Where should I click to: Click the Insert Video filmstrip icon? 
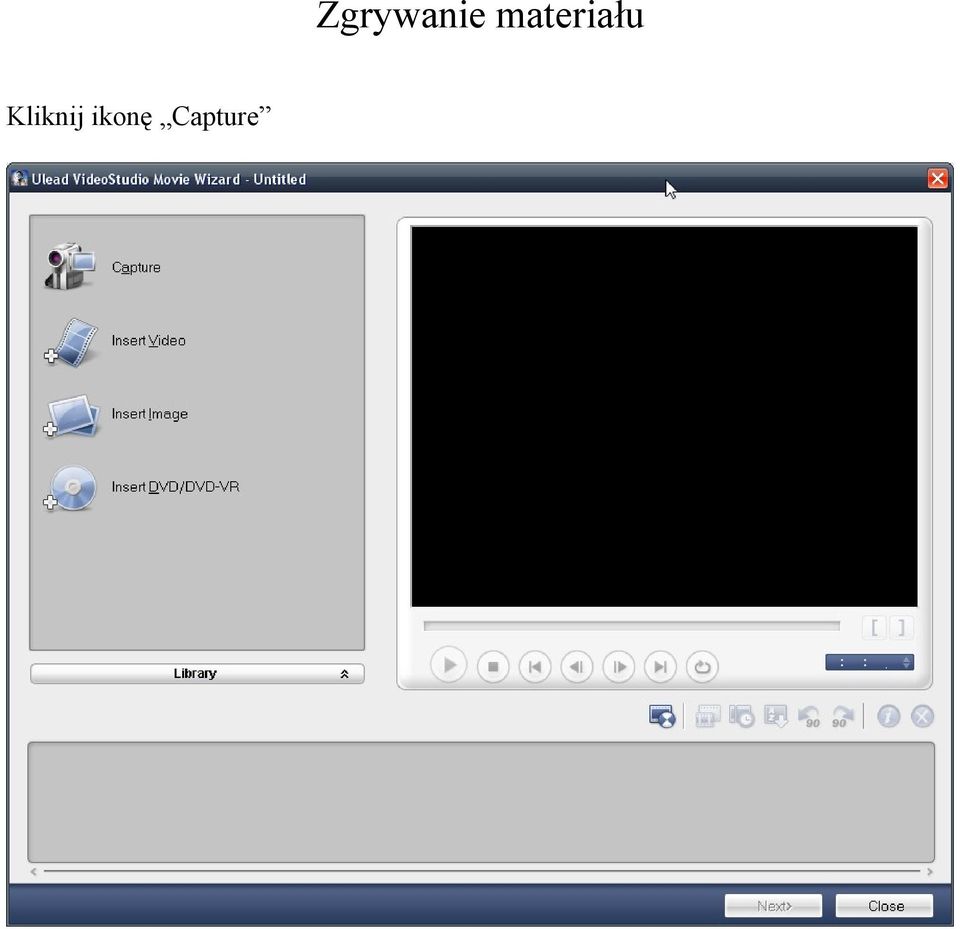(71, 342)
